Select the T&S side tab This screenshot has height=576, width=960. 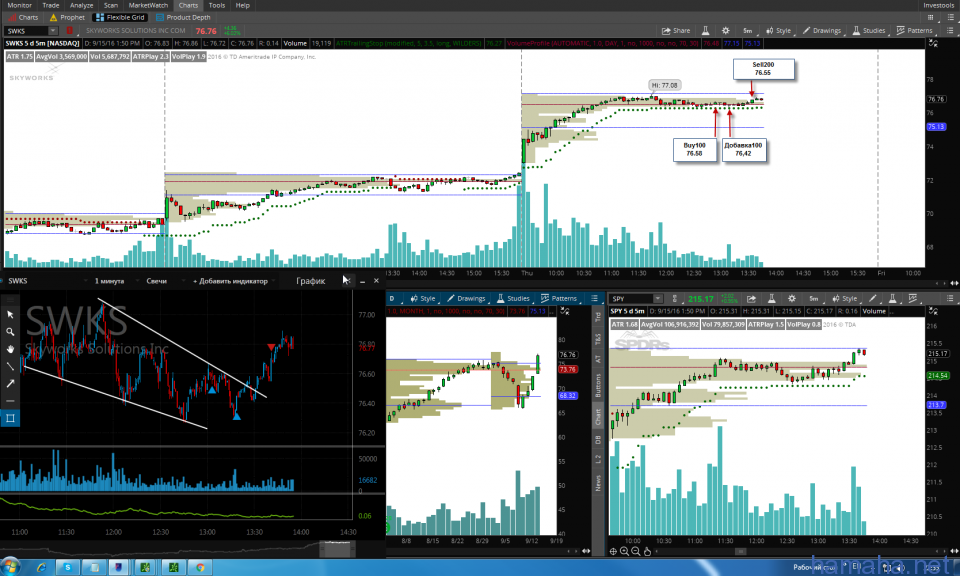tap(598, 338)
